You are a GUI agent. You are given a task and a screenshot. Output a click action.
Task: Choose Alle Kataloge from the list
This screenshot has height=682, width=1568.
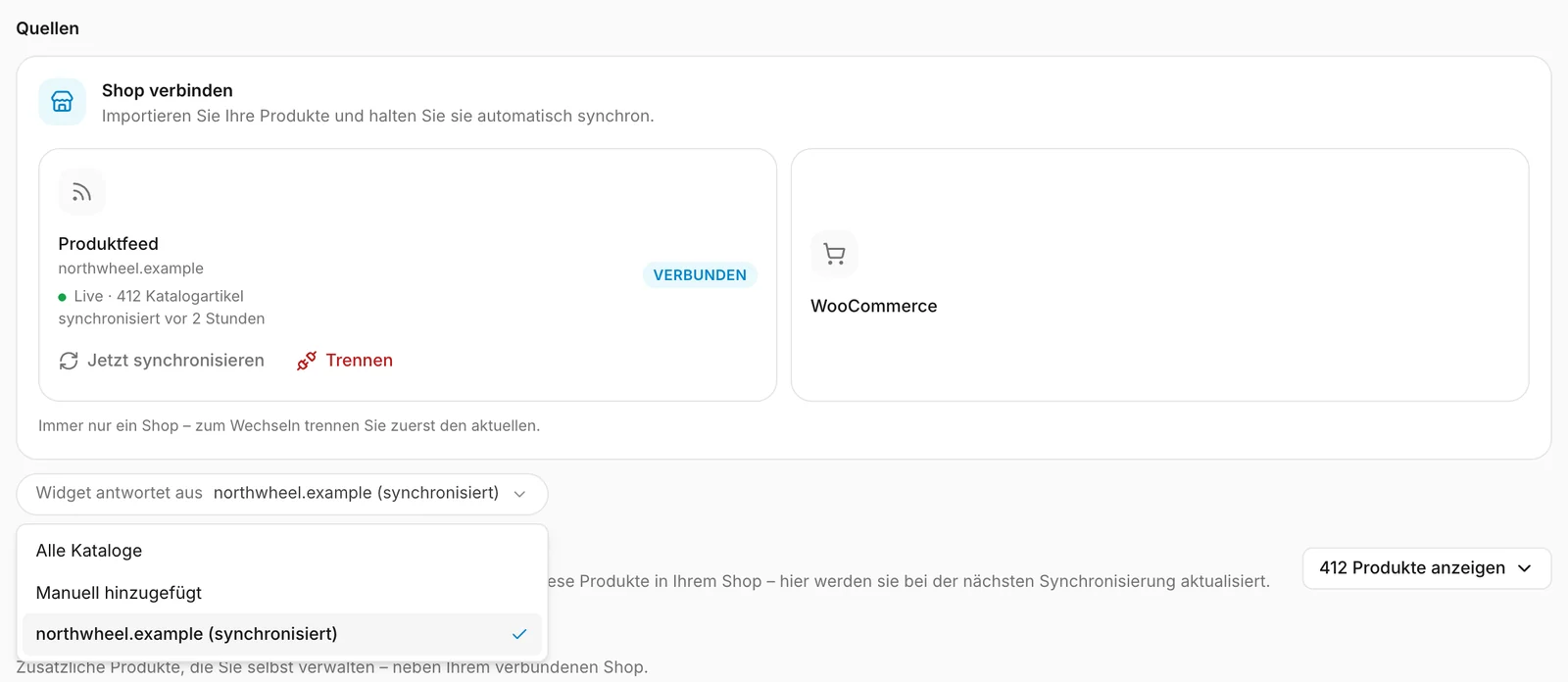282,551
